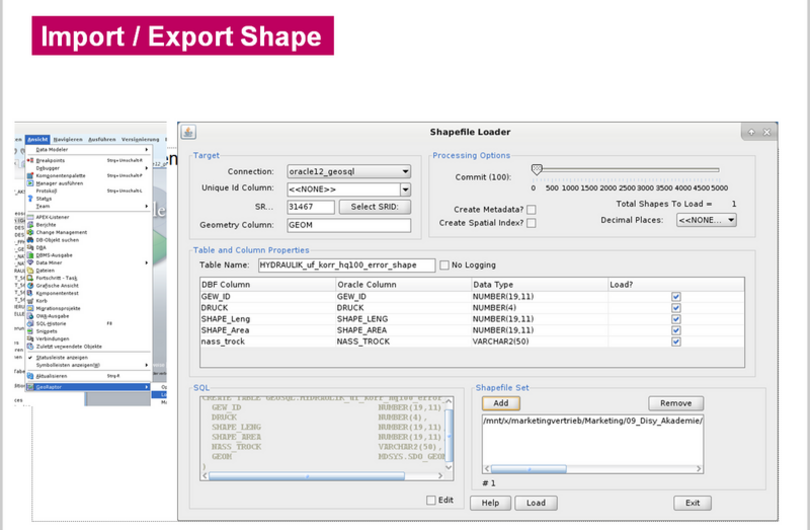Image resolution: width=810 pixels, height=530 pixels.
Task: Click the Commit slider handle
Action: pos(537,170)
